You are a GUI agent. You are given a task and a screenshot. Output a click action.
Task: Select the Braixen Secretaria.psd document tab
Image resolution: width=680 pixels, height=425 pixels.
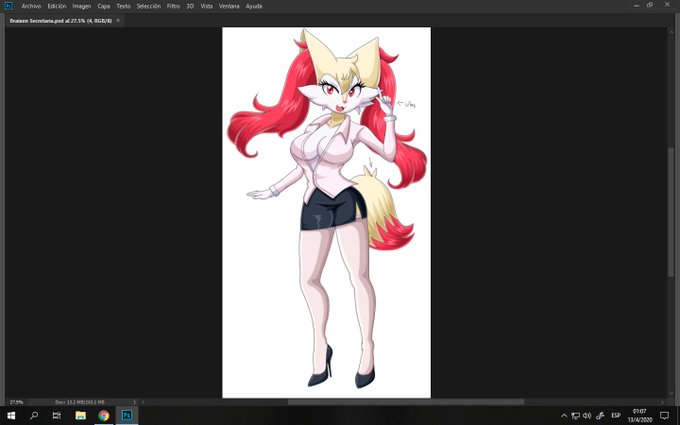(x=61, y=21)
